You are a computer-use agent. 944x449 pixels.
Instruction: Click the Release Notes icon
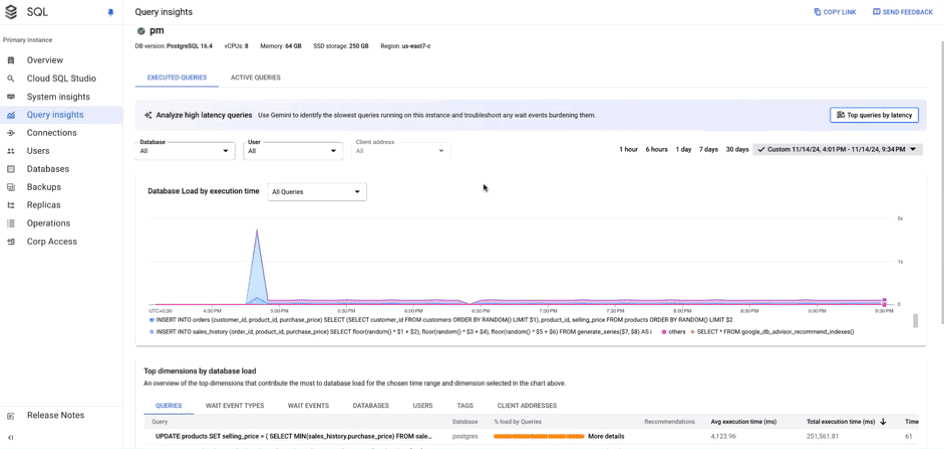click(x=11, y=415)
